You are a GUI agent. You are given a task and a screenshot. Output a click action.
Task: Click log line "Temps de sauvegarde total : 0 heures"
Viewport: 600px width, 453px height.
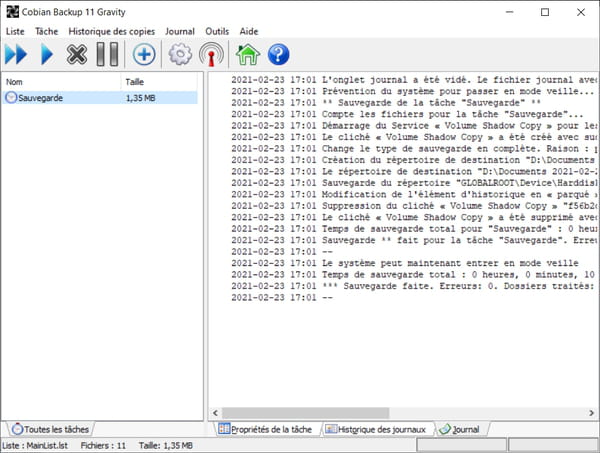point(414,275)
